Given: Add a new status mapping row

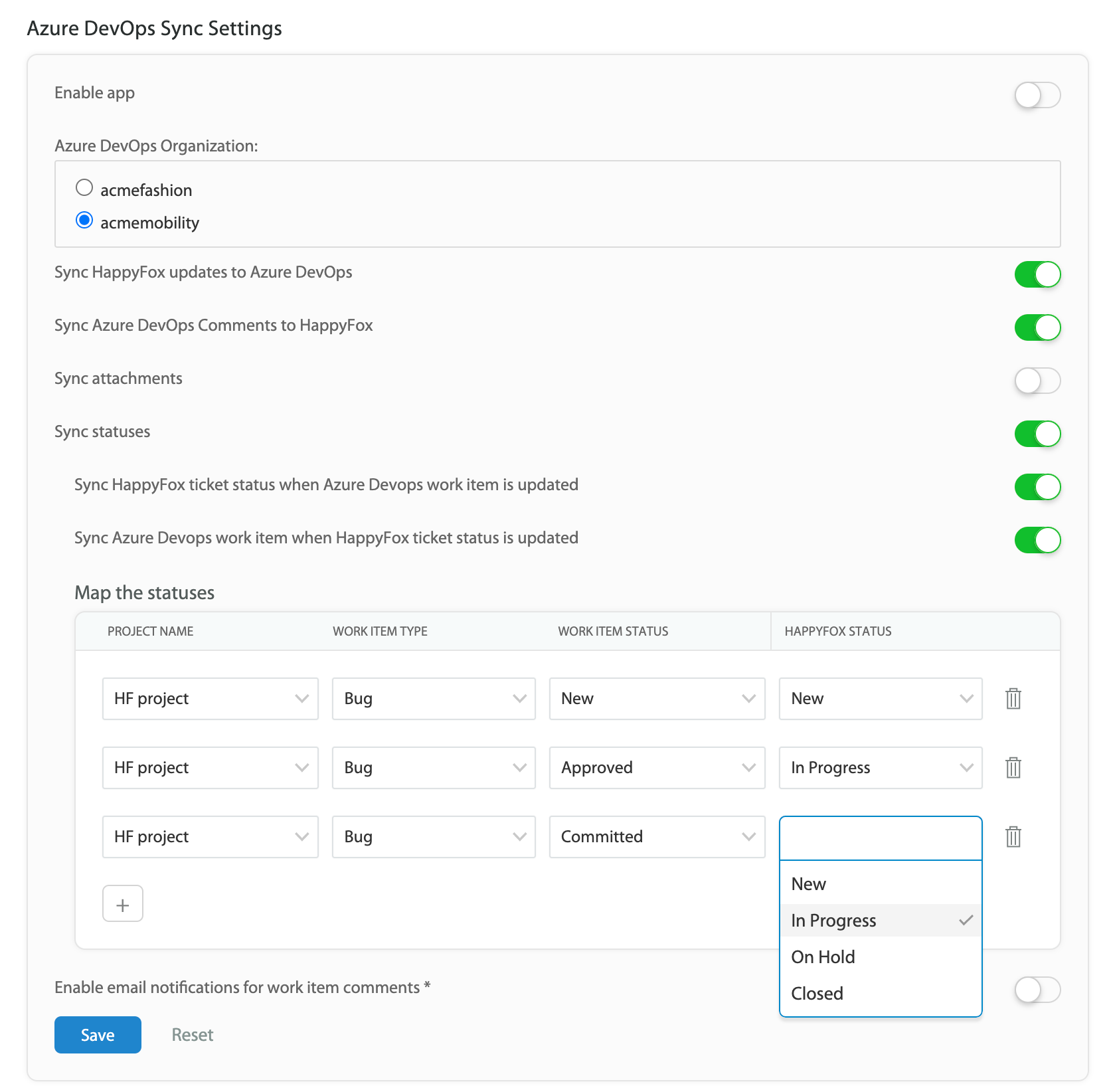Looking at the screenshot, I should pyautogui.click(x=123, y=904).
